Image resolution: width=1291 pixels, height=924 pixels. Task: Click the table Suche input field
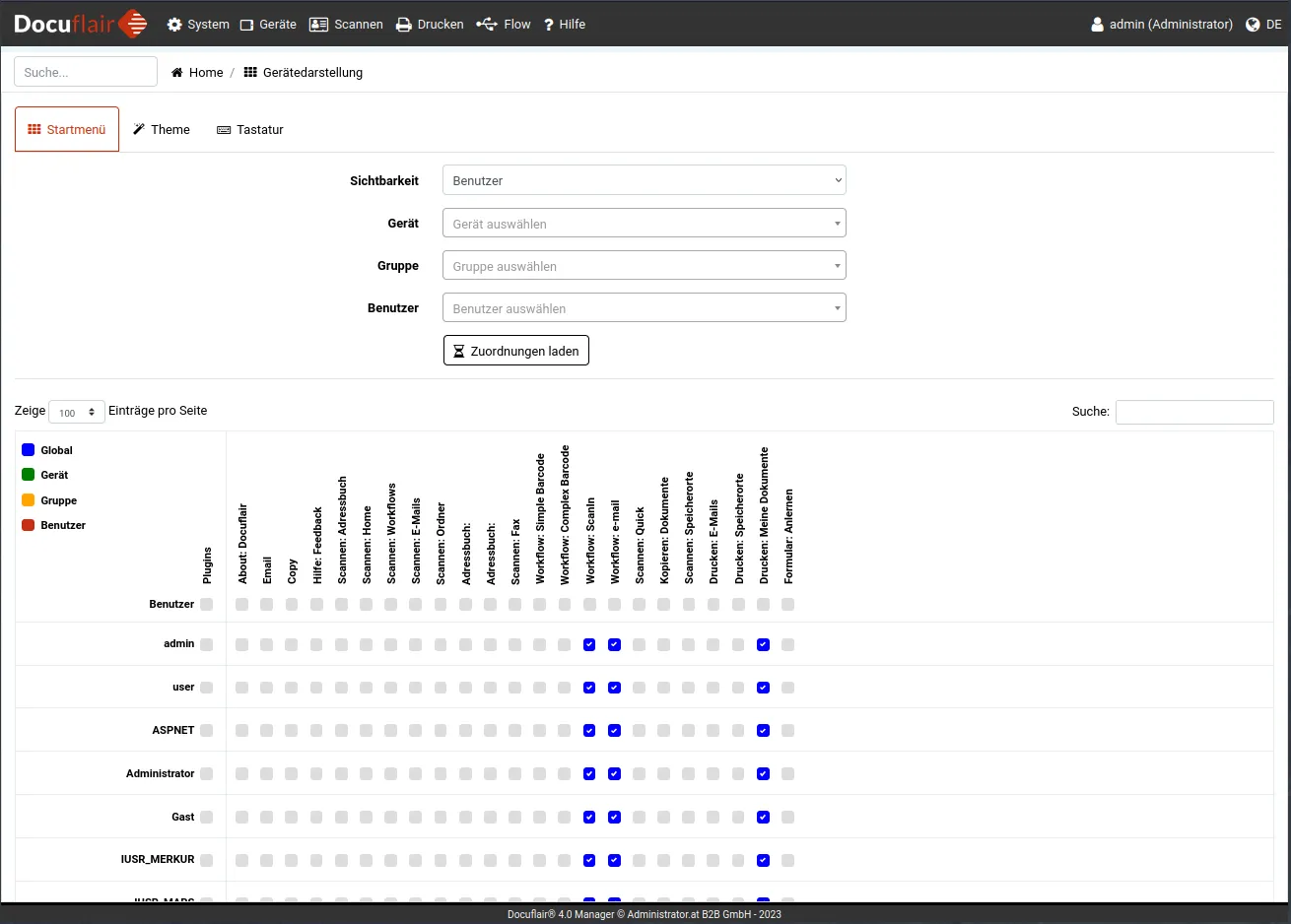(1193, 412)
